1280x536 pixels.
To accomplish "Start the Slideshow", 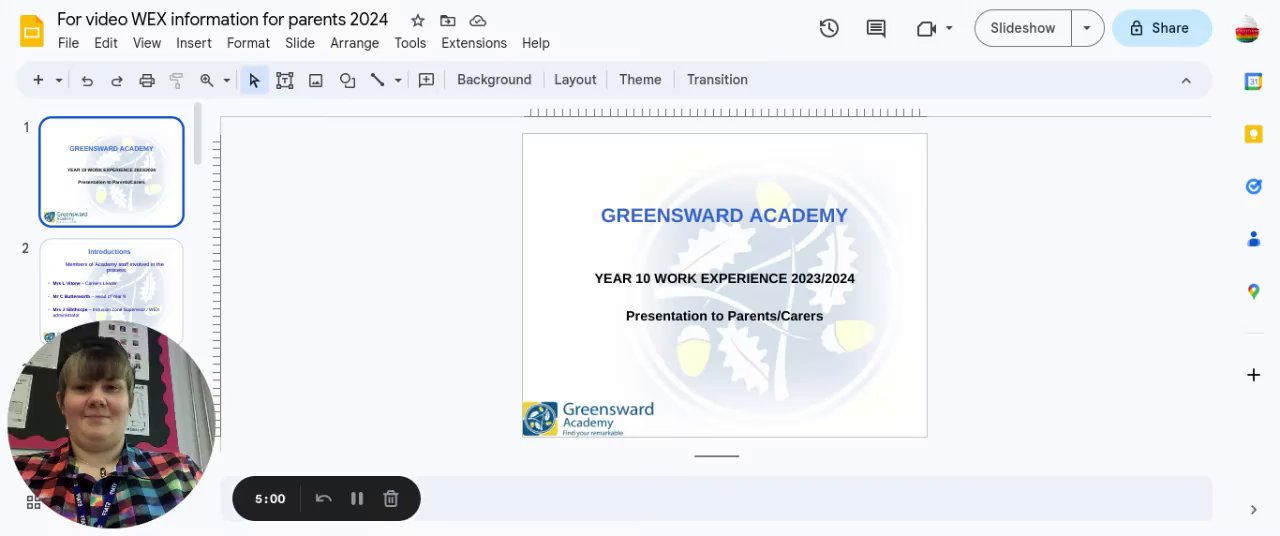I will coord(1022,28).
